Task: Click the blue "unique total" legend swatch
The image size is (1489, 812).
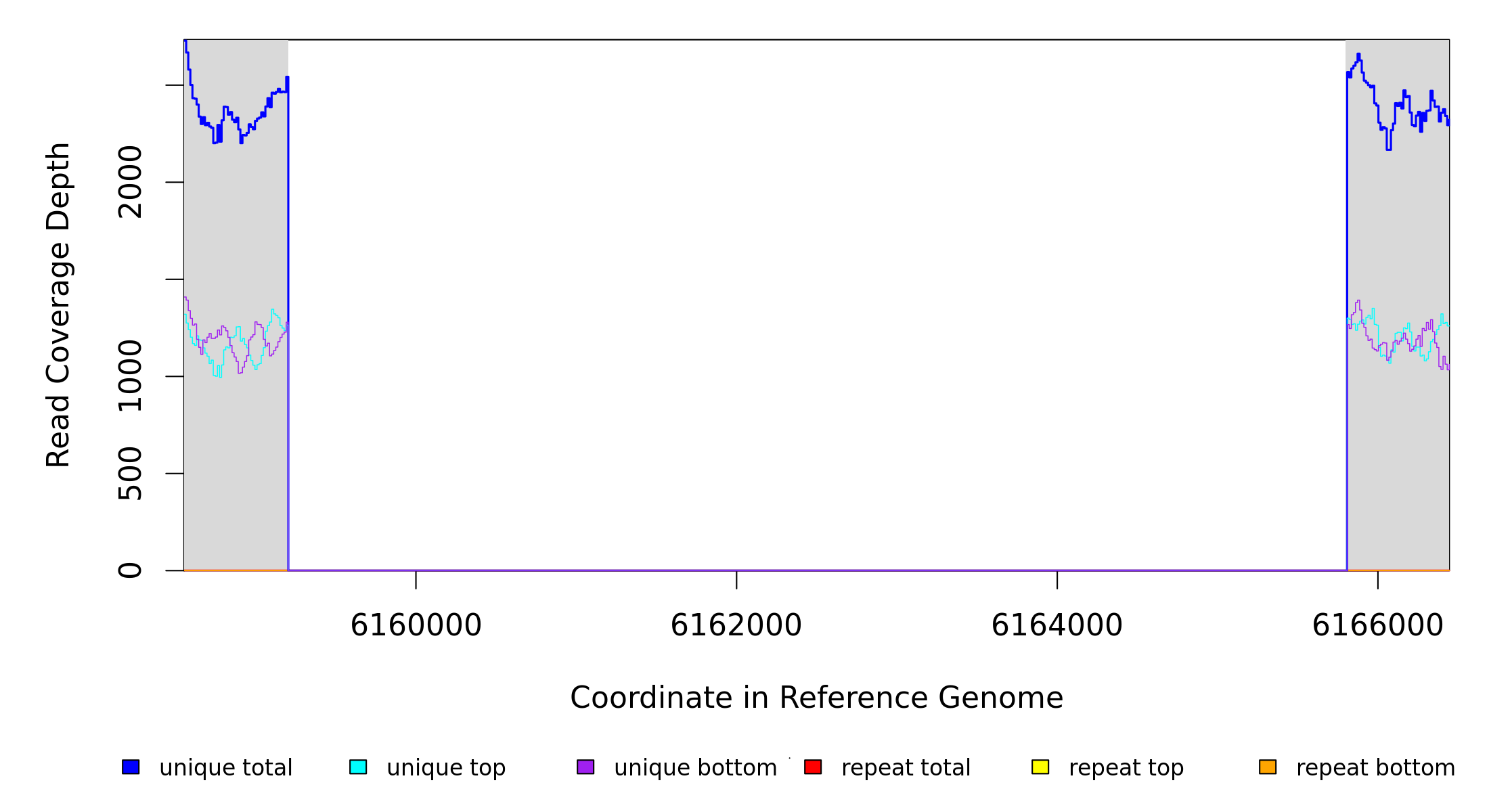Action: pyautogui.click(x=131, y=767)
